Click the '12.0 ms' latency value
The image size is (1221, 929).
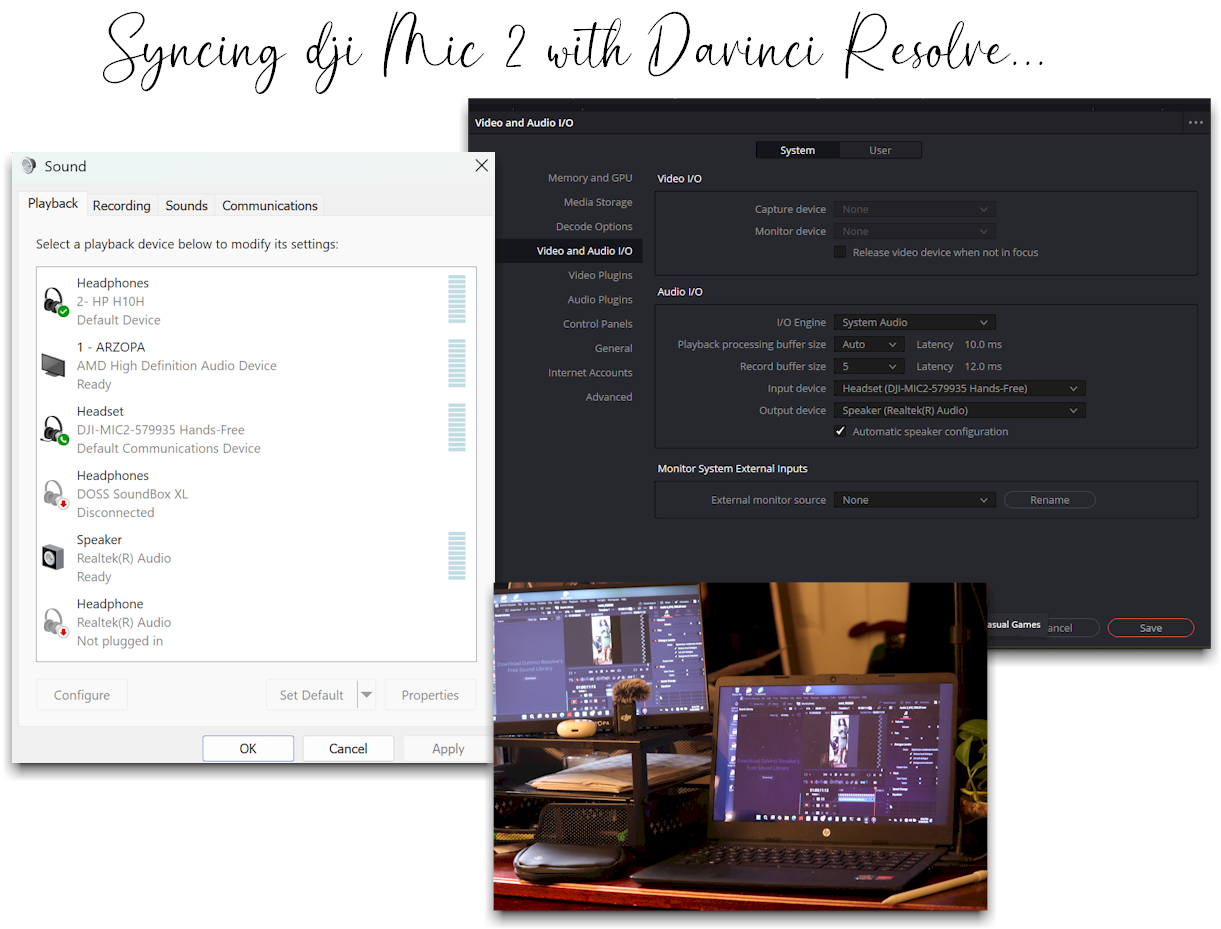(983, 366)
